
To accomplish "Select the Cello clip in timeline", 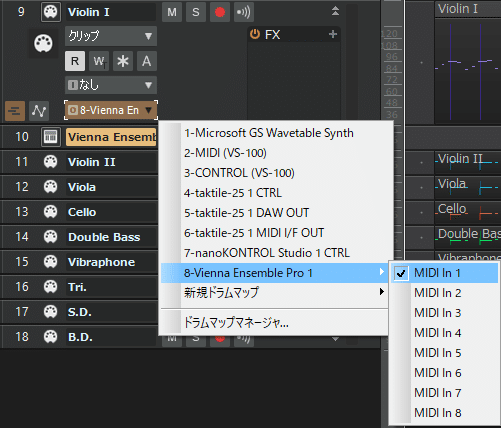I will tap(468, 212).
